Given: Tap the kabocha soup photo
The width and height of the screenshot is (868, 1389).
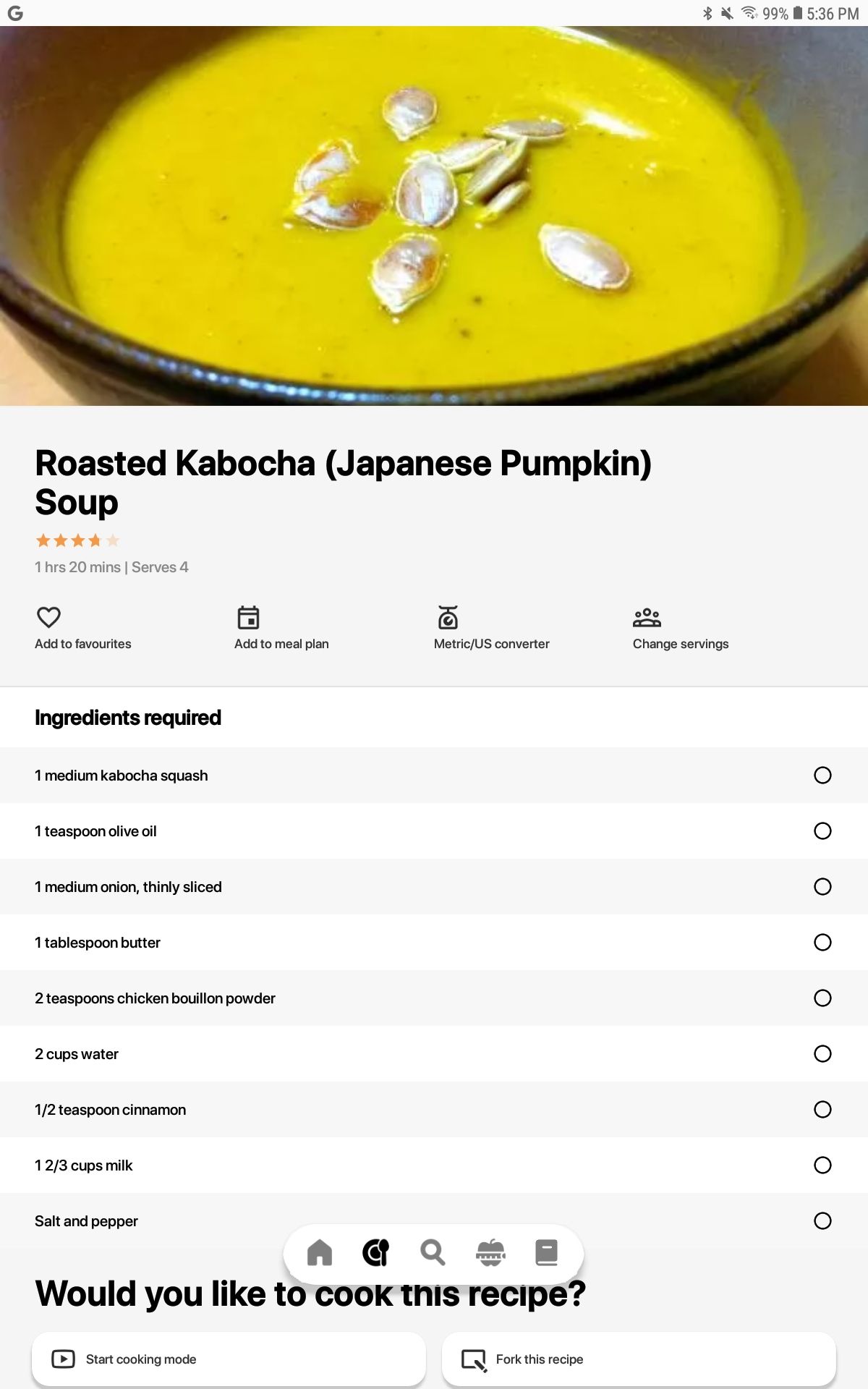Looking at the screenshot, I should pos(434,216).
